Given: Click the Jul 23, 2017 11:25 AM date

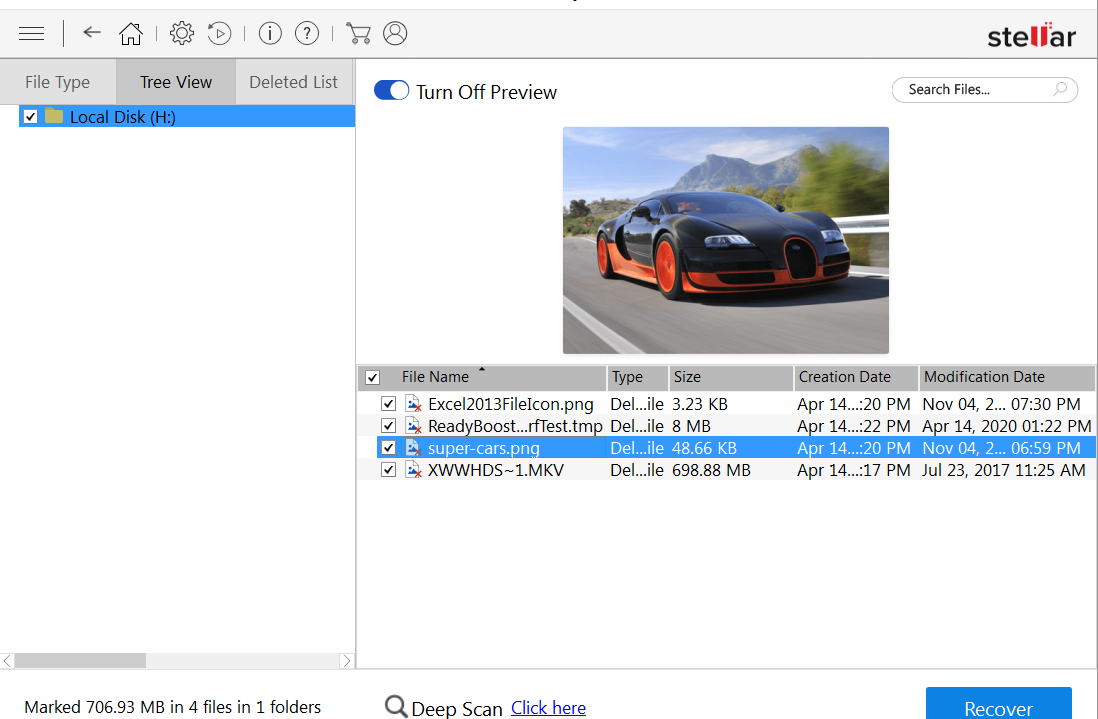Looking at the screenshot, I should [1003, 470].
